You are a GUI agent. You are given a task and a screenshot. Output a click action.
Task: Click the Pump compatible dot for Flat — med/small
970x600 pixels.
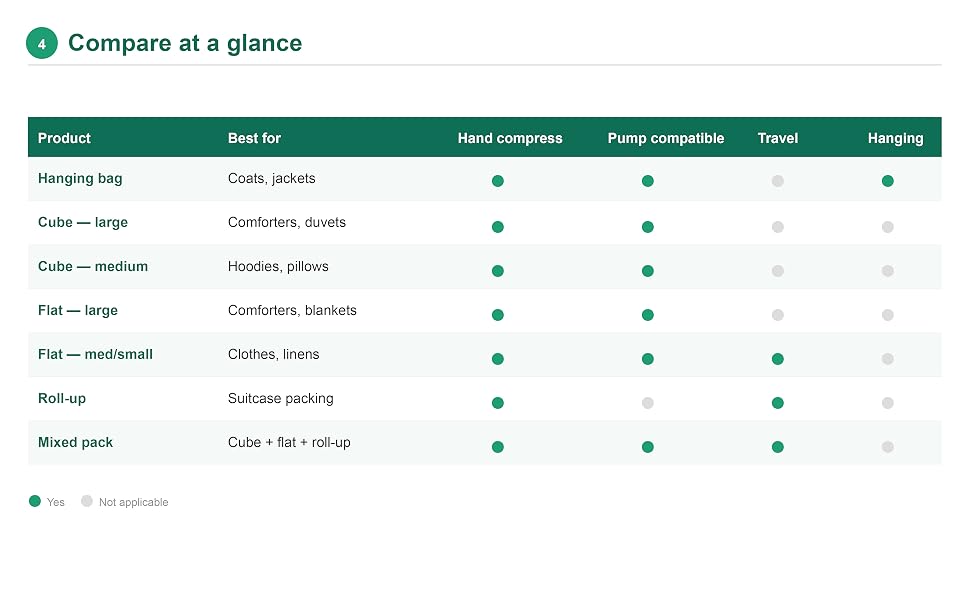(x=648, y=359)
